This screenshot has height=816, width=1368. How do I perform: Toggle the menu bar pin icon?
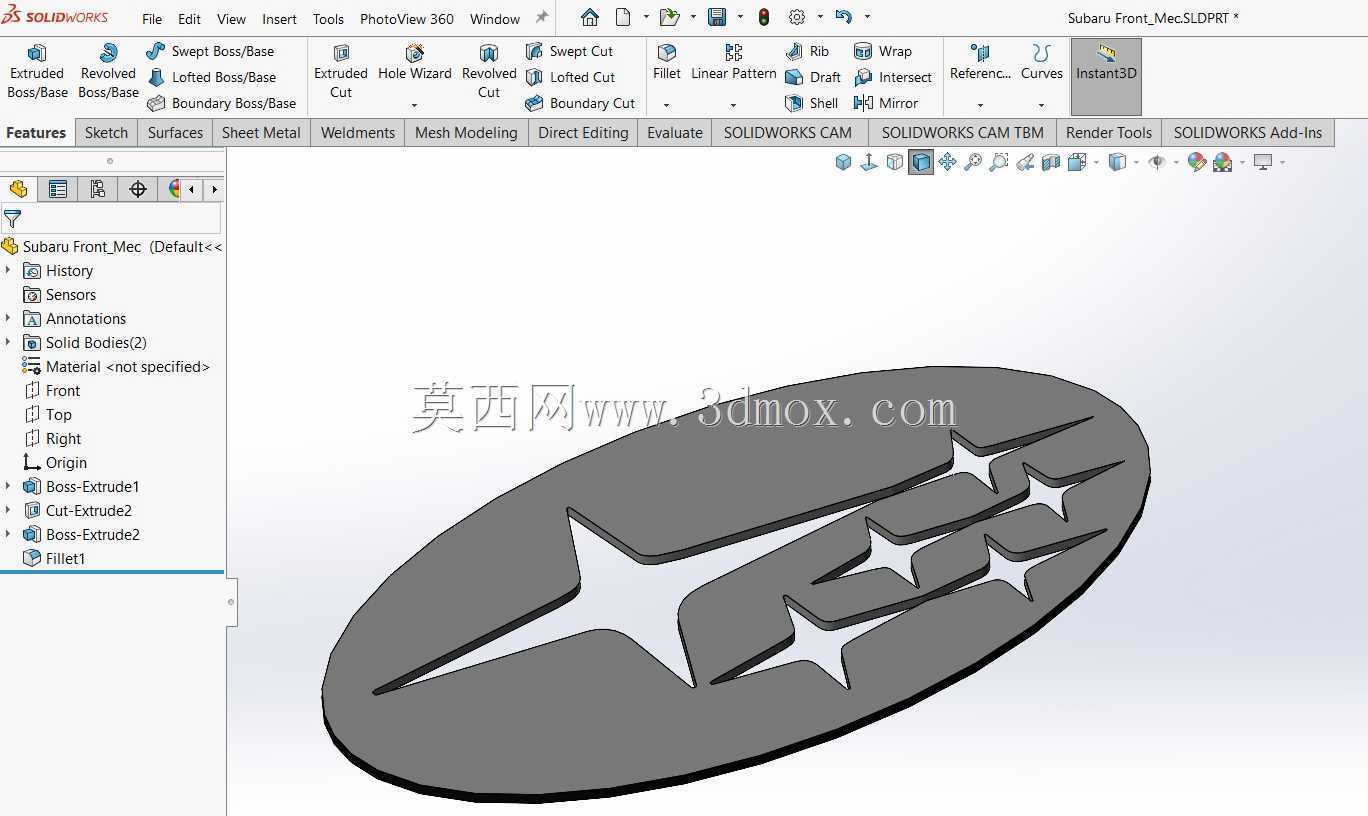[x=542, y=18]
